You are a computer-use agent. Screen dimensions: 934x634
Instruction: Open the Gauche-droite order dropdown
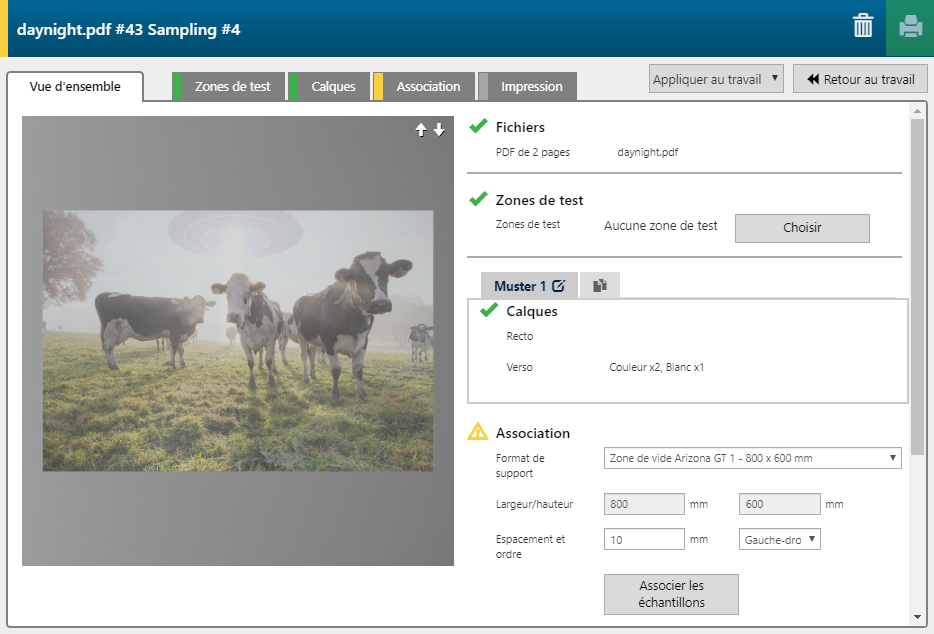pos(779,539)
